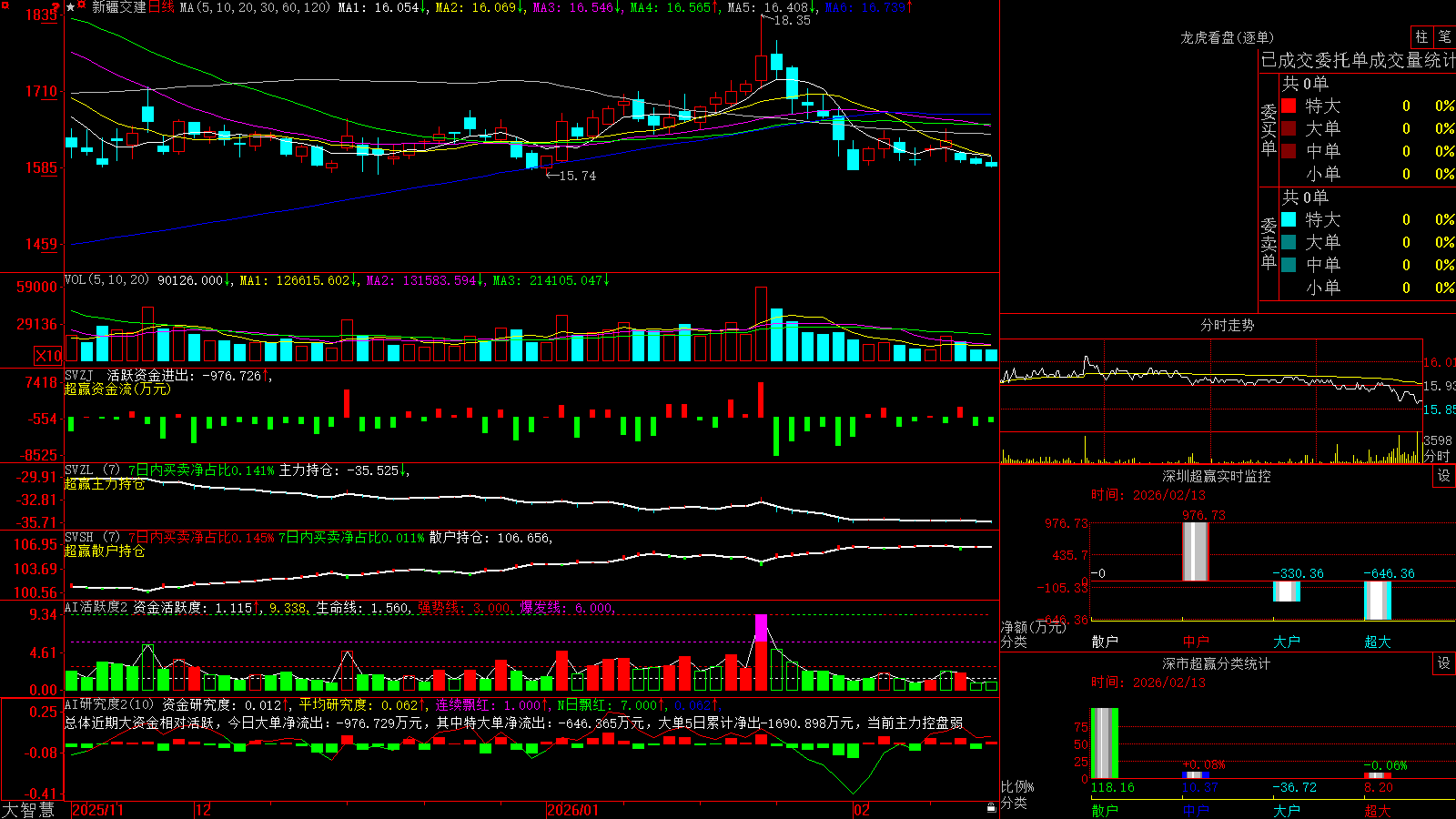The image size is (1456, 819).
Task: Click the 02 month marker on the timeline
Action: 862,810
